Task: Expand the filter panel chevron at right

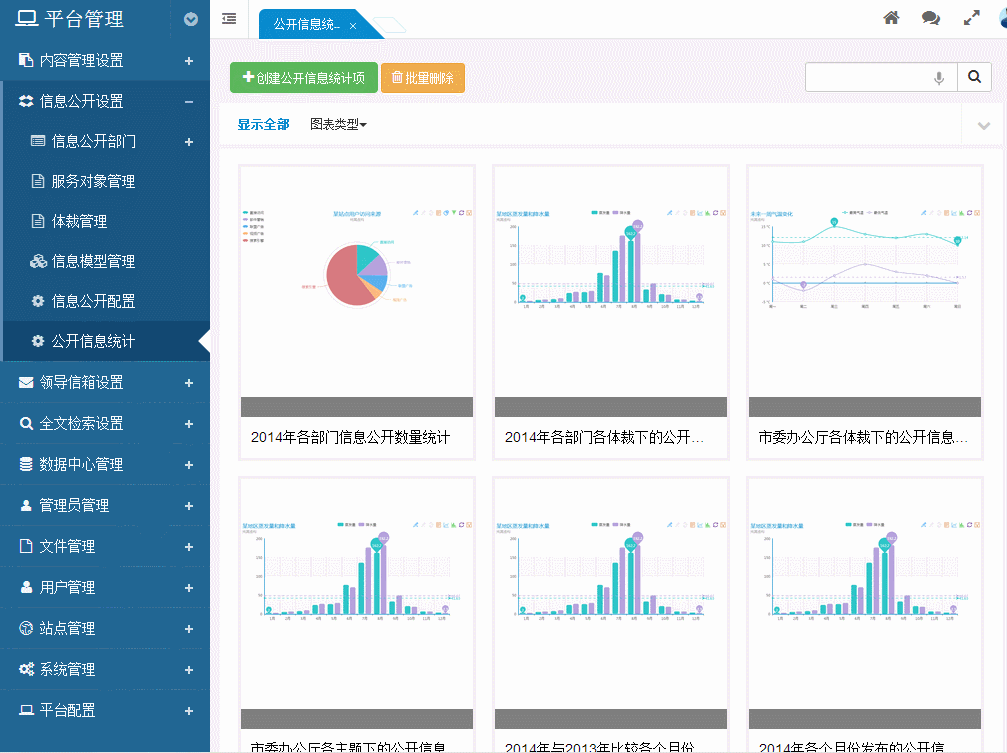Action: point(981,126)
